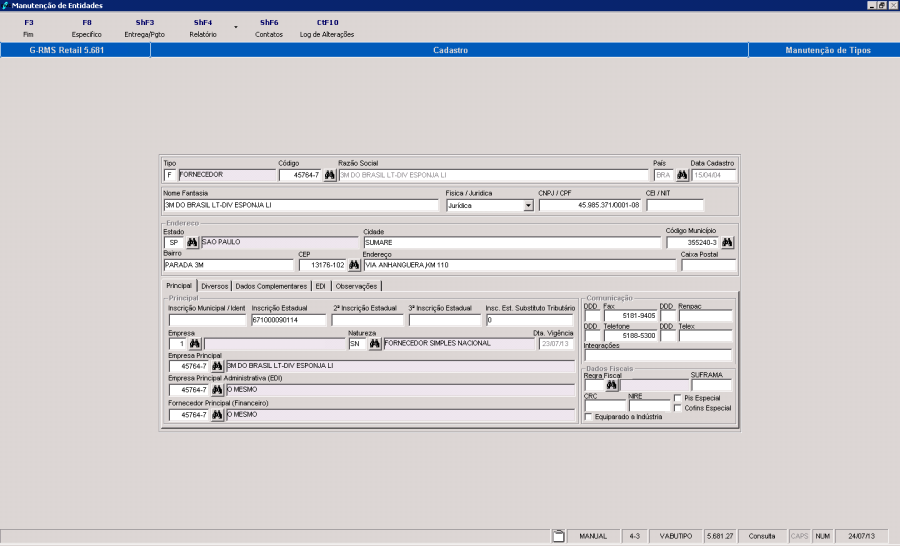Click the F3 Fim toolbar button
The width and height of the screenshot is (900, 546).
tap(29, 28)
